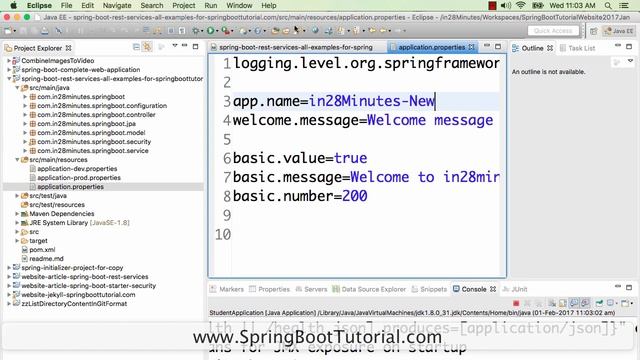640x360 pixels.
Task: Select pom.xml in Project Explorer
Action: coord(42,249)
